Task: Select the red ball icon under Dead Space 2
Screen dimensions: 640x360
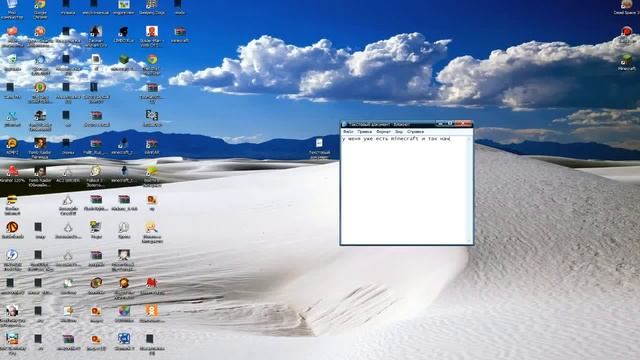Action: pos(627,31)
